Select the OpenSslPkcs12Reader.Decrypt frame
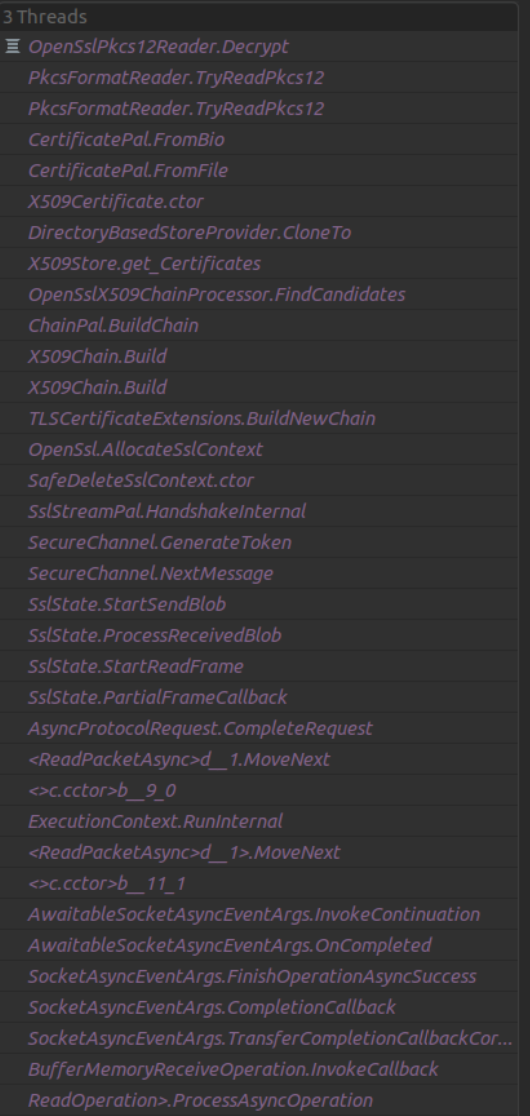 pos(259,46)
